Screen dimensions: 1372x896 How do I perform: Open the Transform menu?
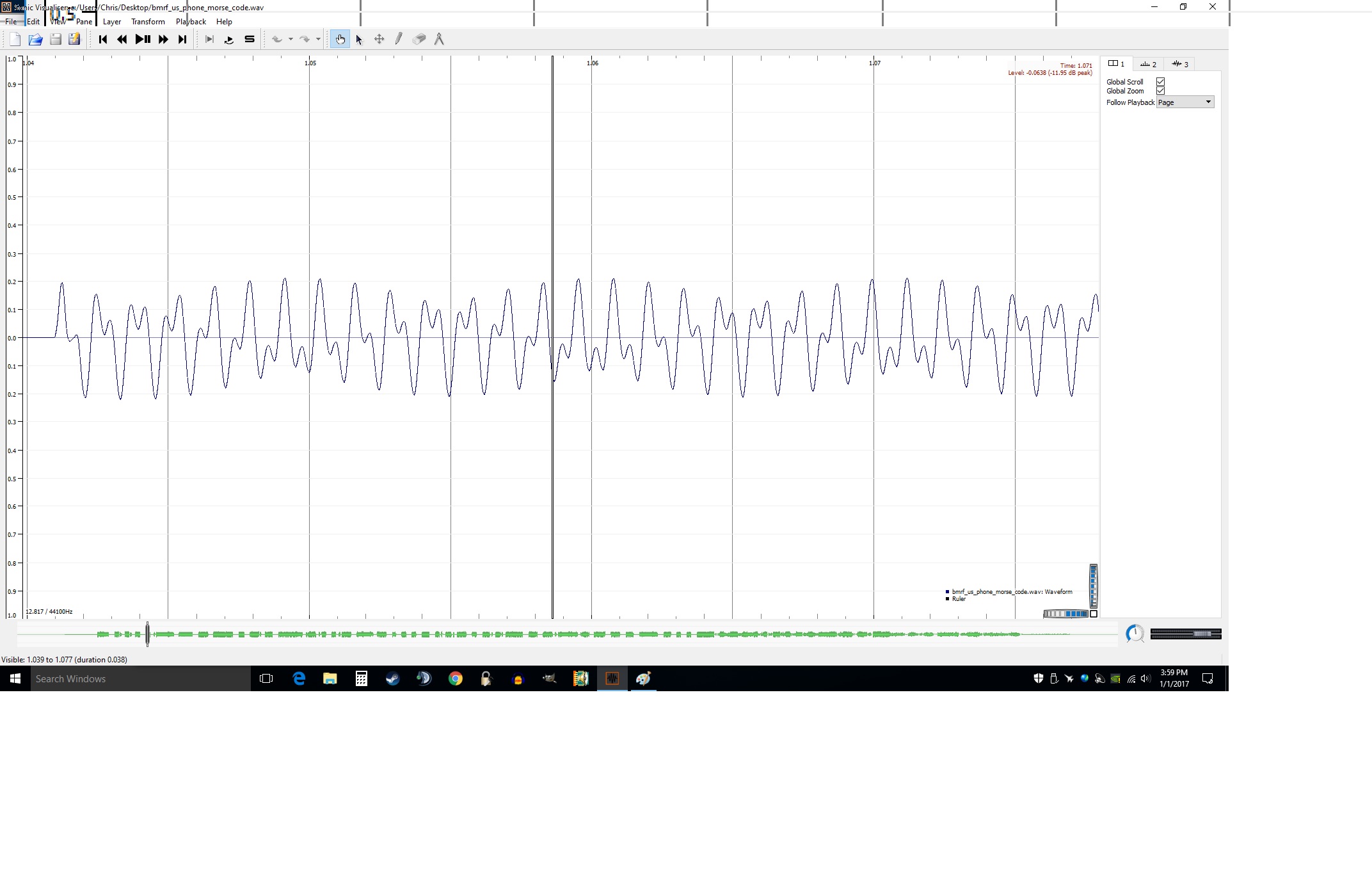click(x=148, y=22)
